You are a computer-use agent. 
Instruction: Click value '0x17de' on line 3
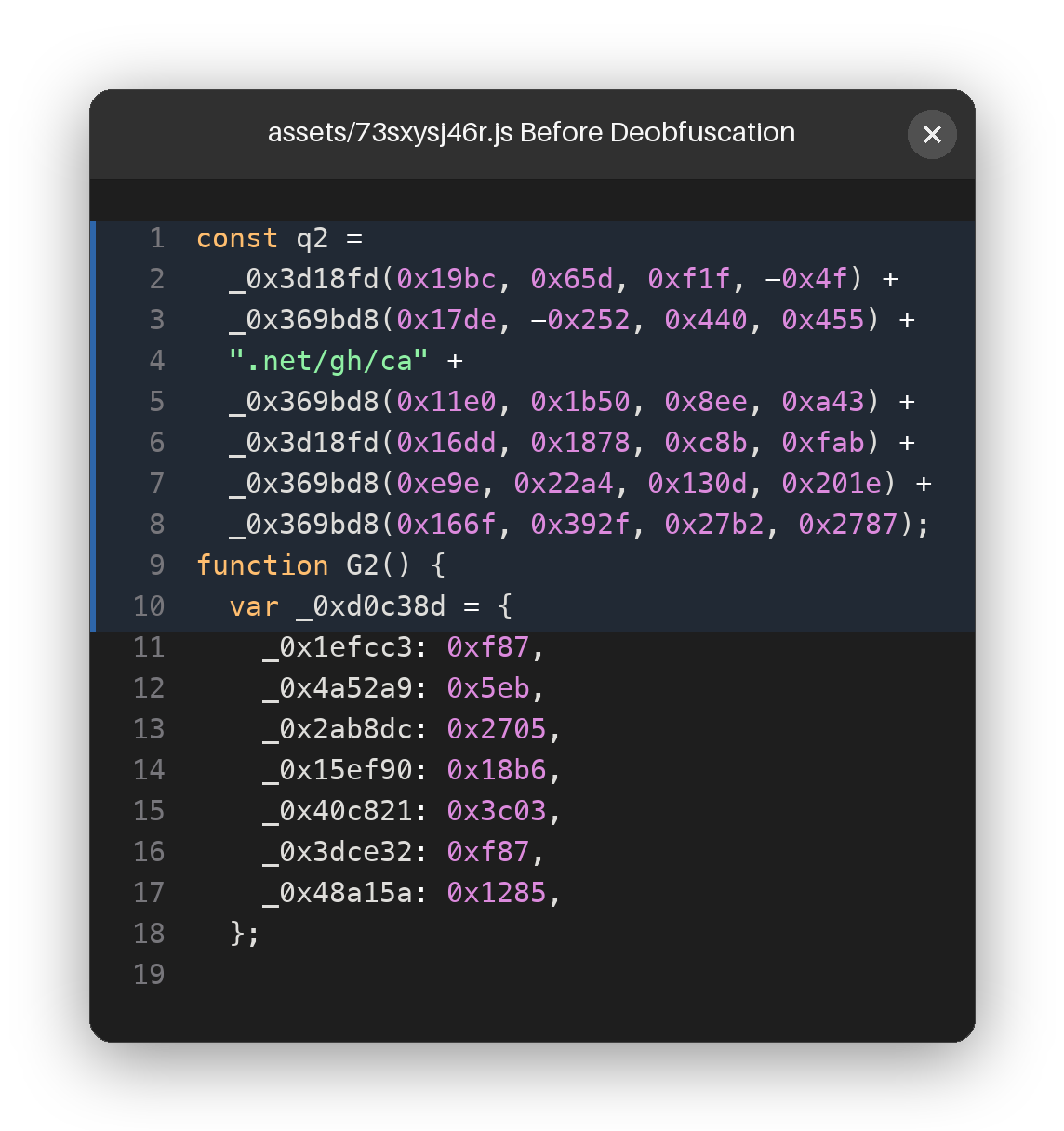(446, 320)
